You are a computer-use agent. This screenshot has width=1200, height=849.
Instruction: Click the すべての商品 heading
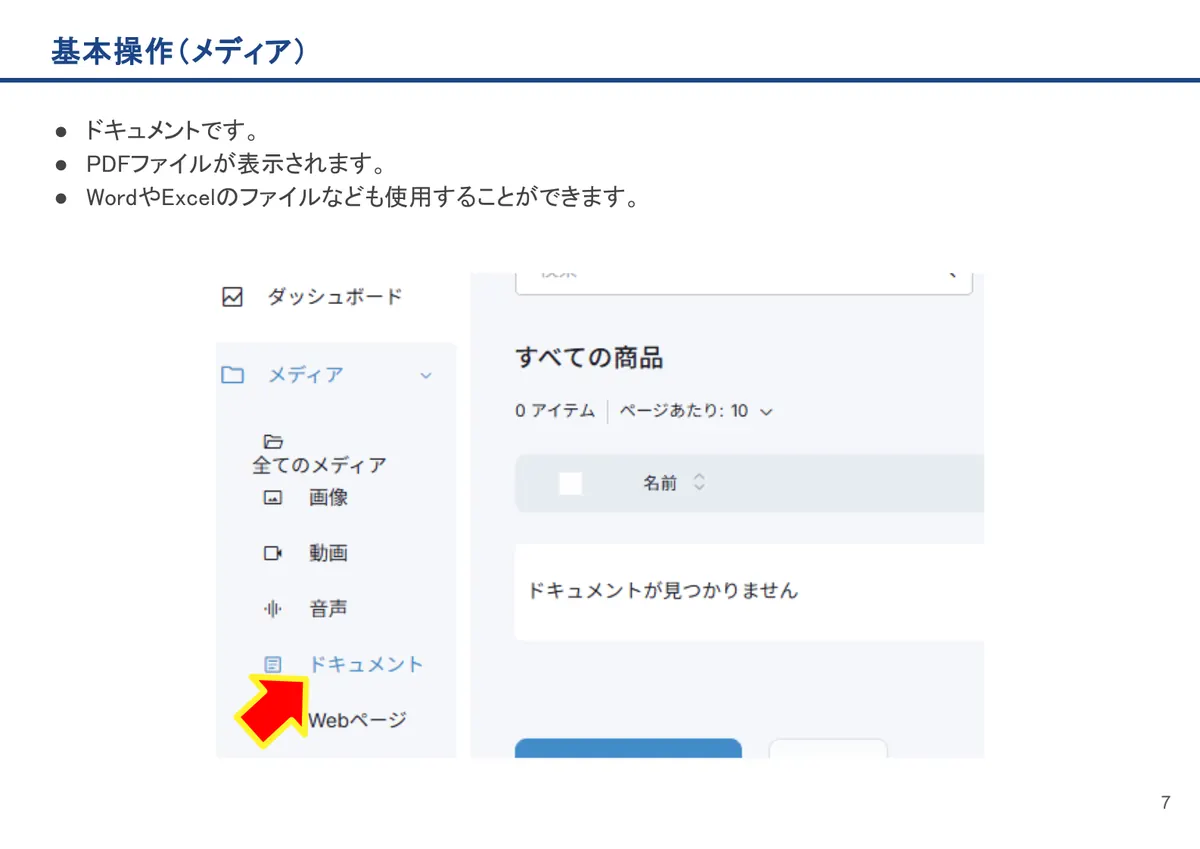[589, 357]
